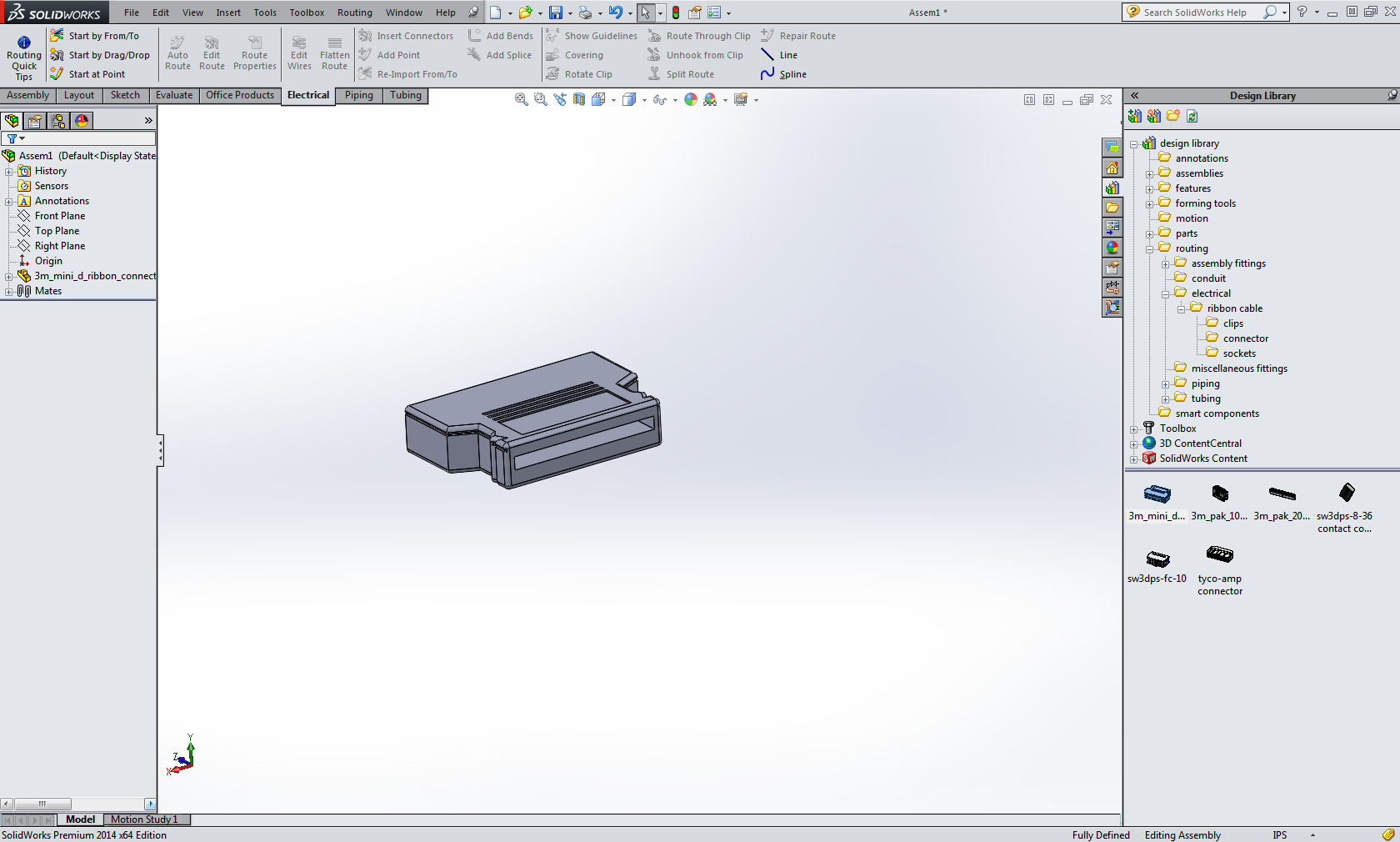
Task: Open Custom Properties task pane icon
Action: (x=1112, y=268)
